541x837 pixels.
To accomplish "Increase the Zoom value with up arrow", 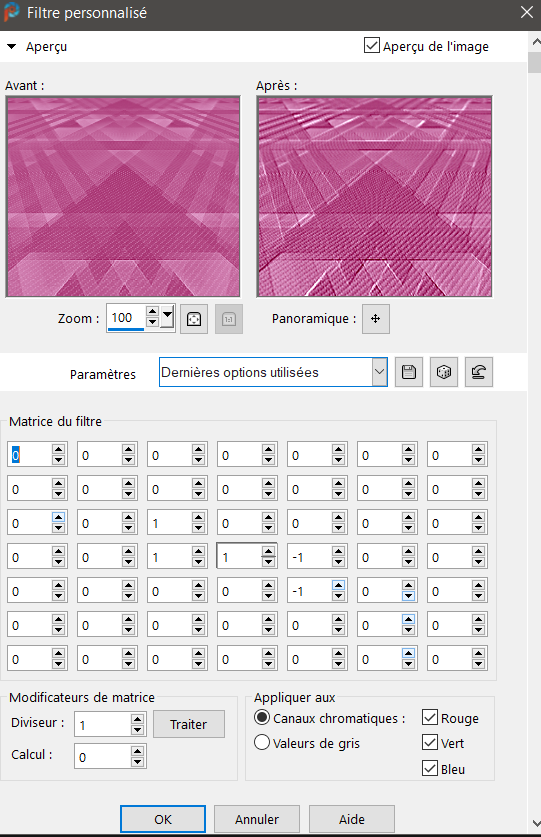I will [152, 312].
